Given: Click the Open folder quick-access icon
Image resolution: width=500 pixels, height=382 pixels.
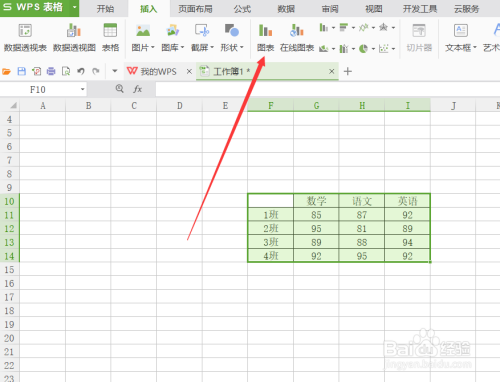Looking at the screenshot, I should (x=6, y=71).
